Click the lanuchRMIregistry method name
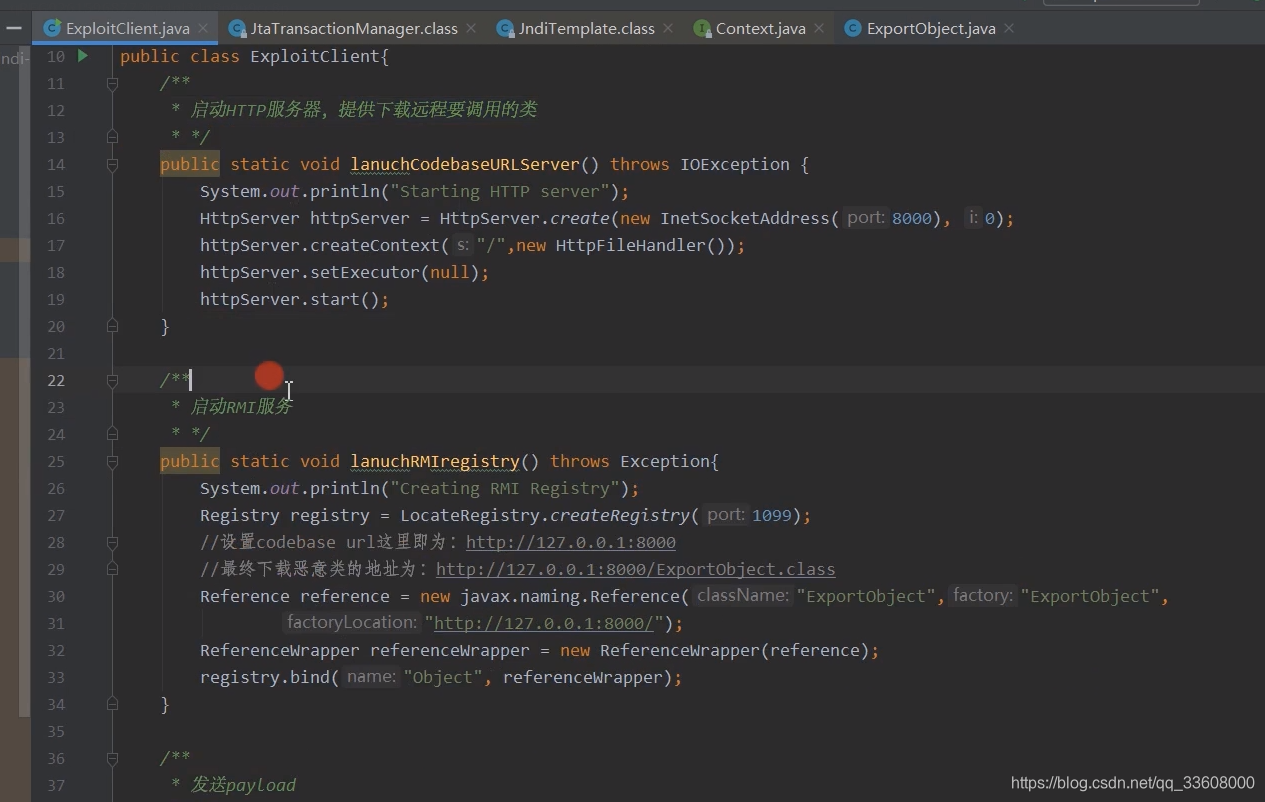Image resolution: width=1265 pixels, height=802 pixels. [x=435, y=461]
